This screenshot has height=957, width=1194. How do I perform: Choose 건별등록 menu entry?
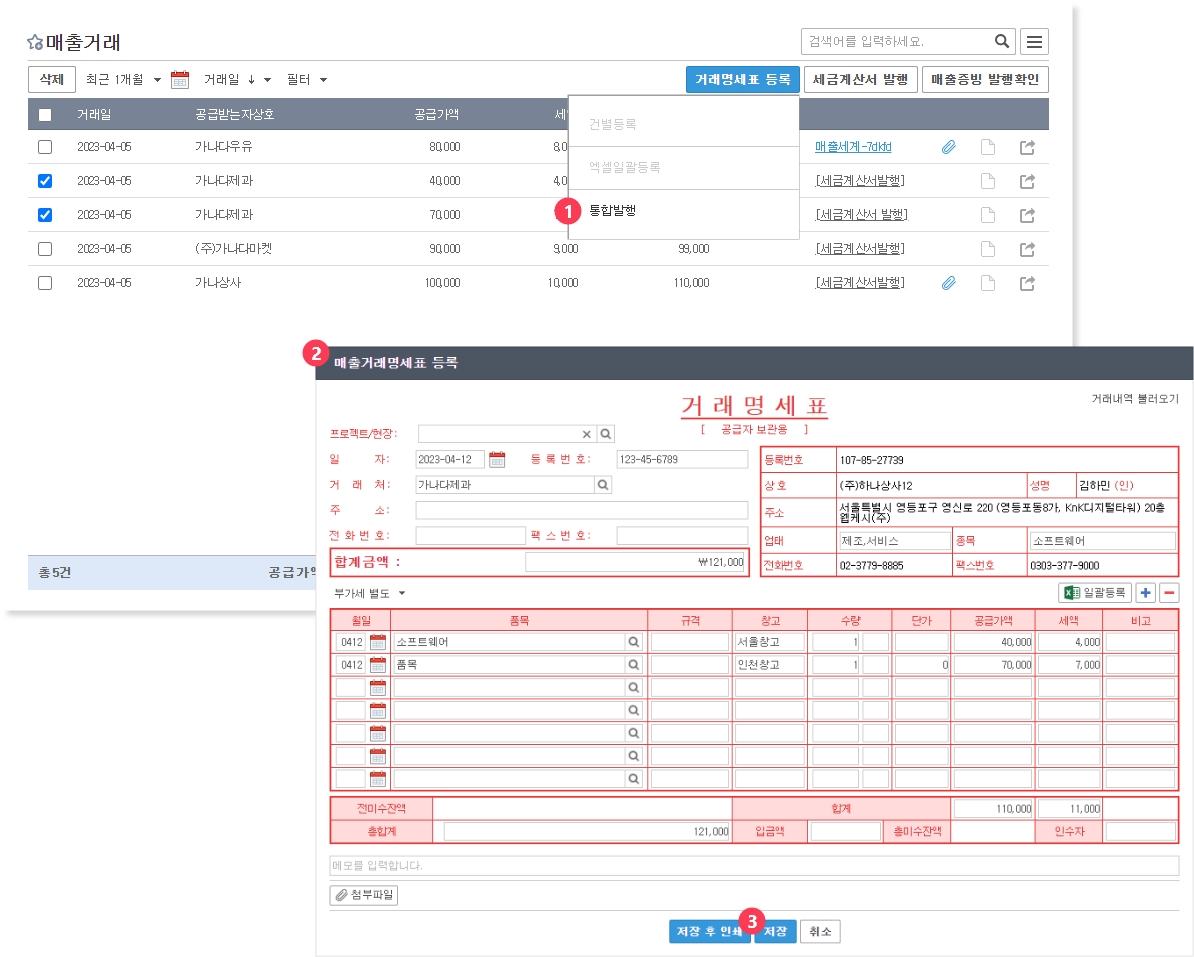coord(612,124)
